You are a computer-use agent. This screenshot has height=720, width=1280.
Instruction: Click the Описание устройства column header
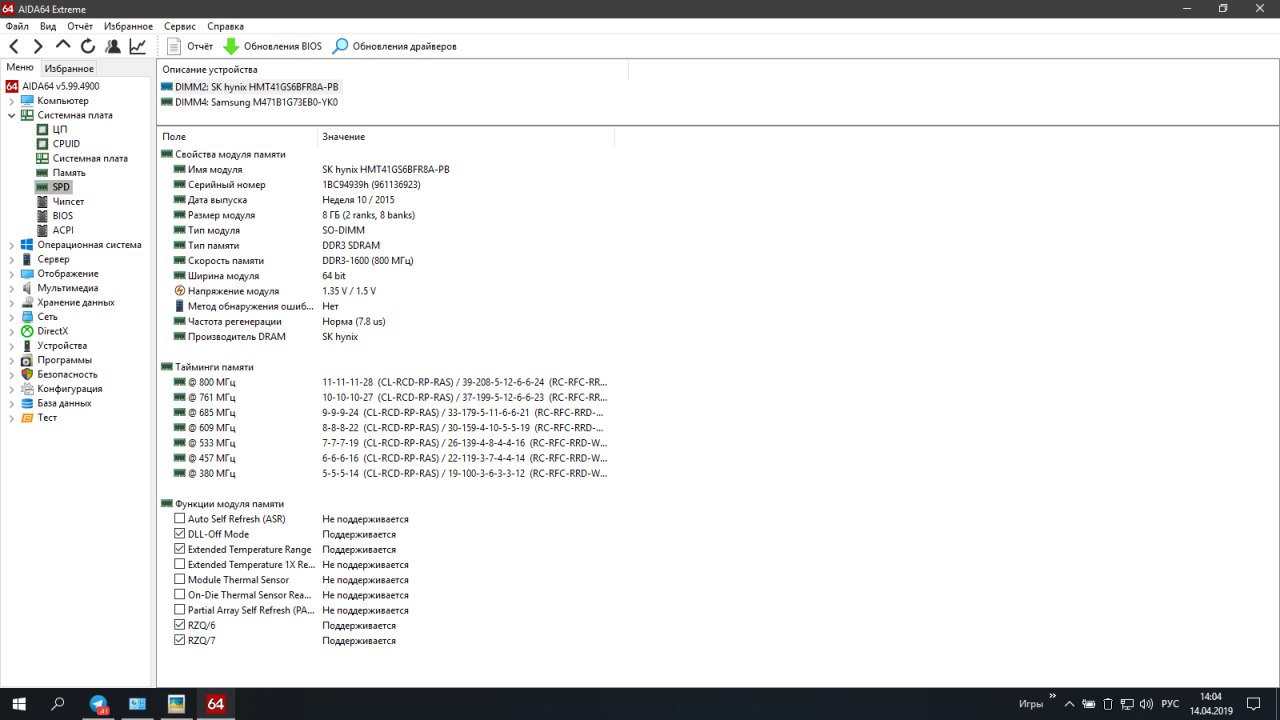tap(393, 70)
